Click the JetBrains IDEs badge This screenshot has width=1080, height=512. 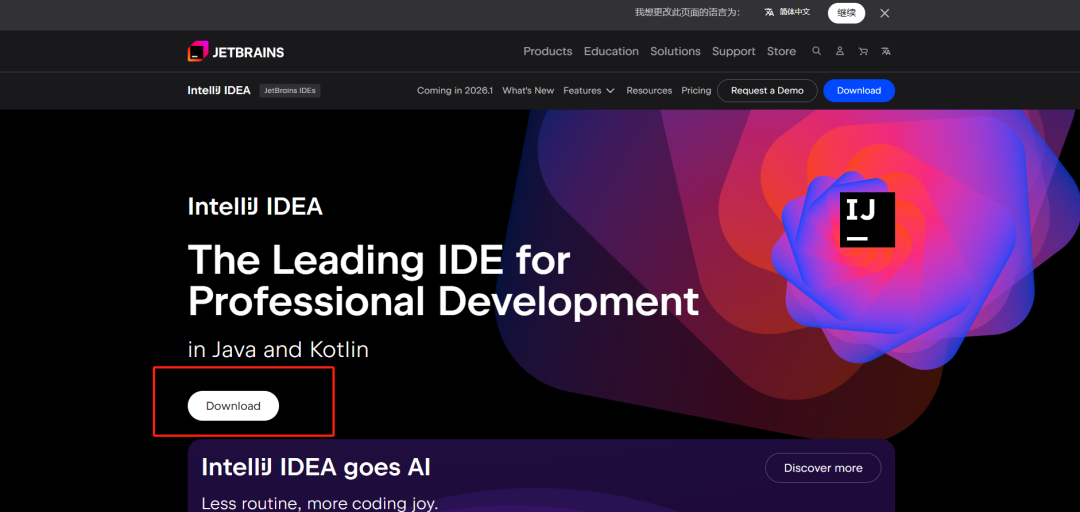point(290,90)
